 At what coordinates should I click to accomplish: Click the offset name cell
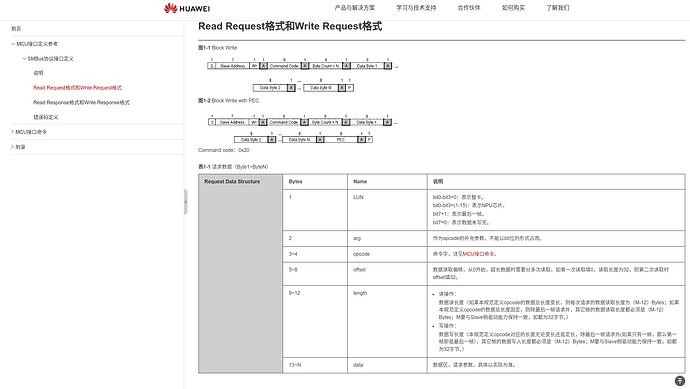(x=387, y=273)
